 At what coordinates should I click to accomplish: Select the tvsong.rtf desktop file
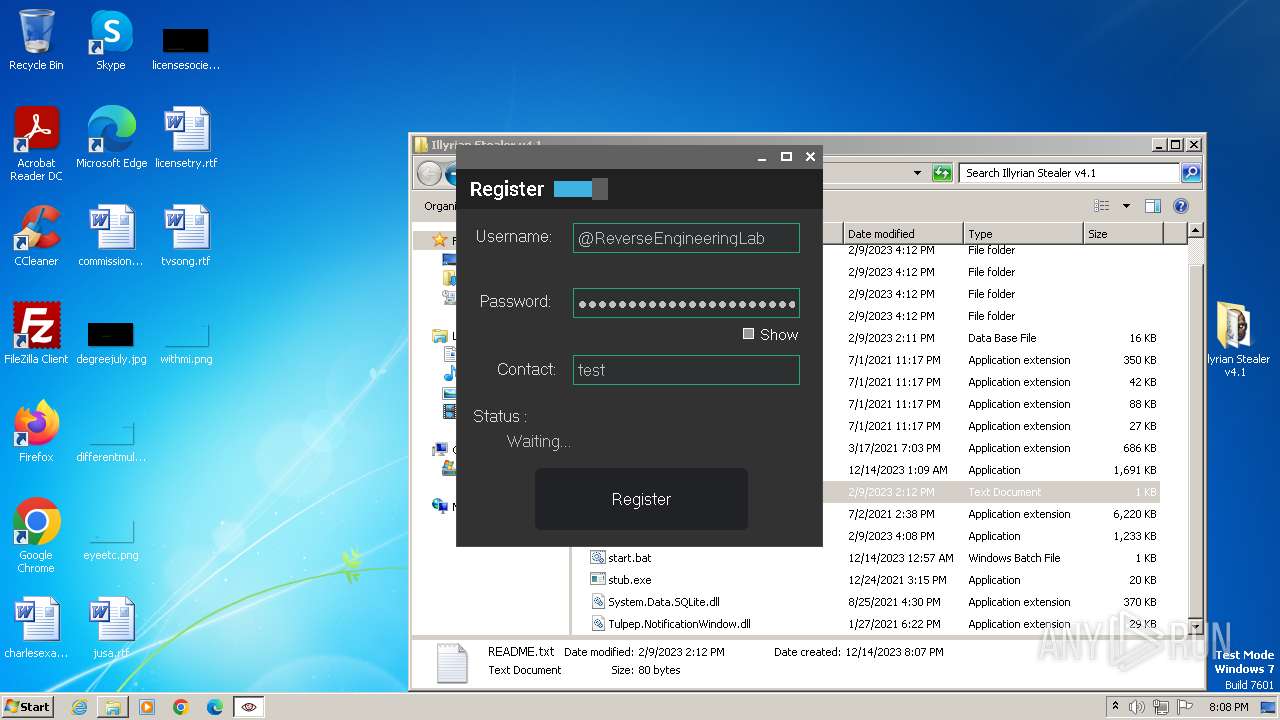[186, 236]
